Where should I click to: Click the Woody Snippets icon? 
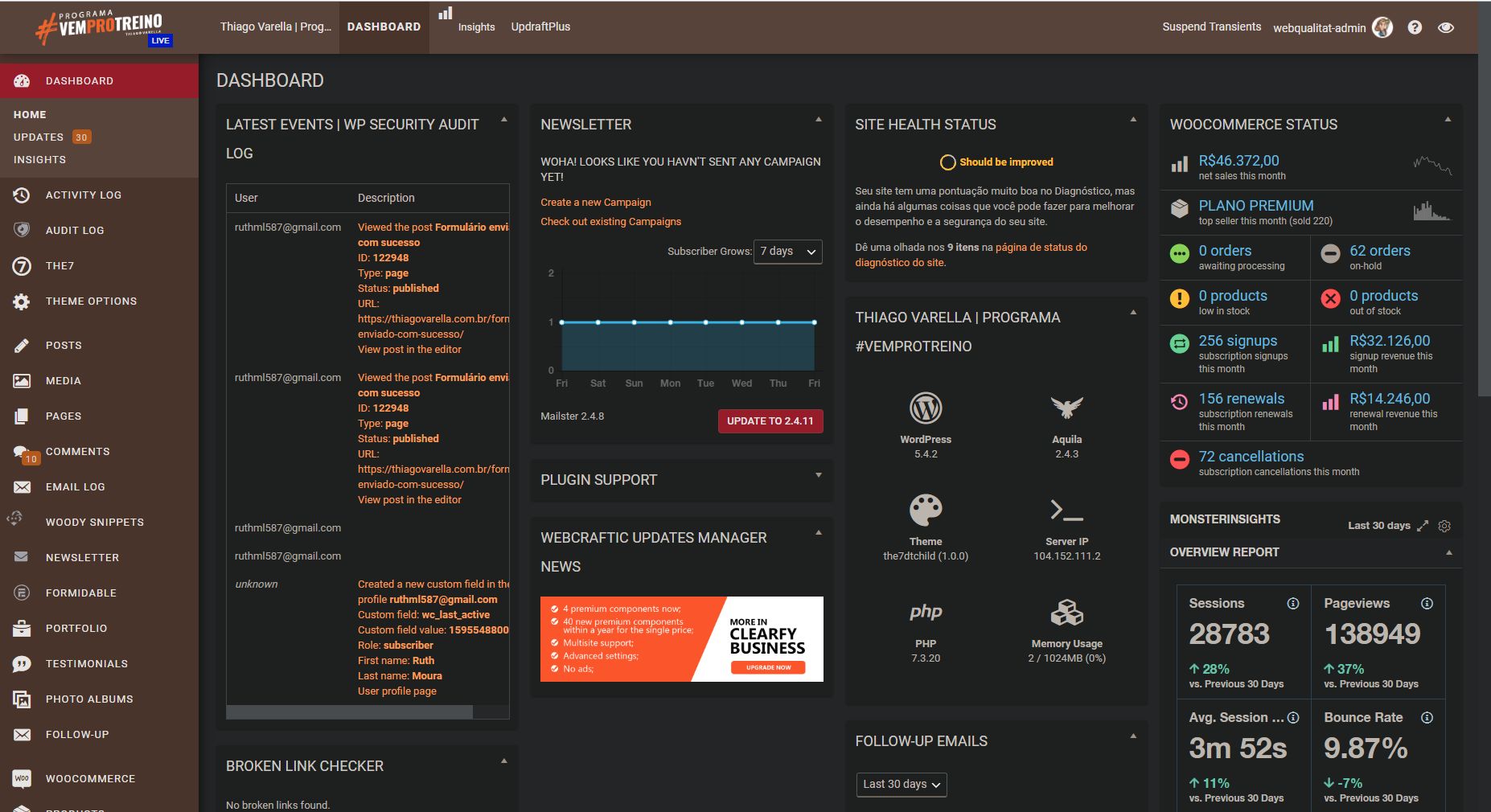[14, 519]
